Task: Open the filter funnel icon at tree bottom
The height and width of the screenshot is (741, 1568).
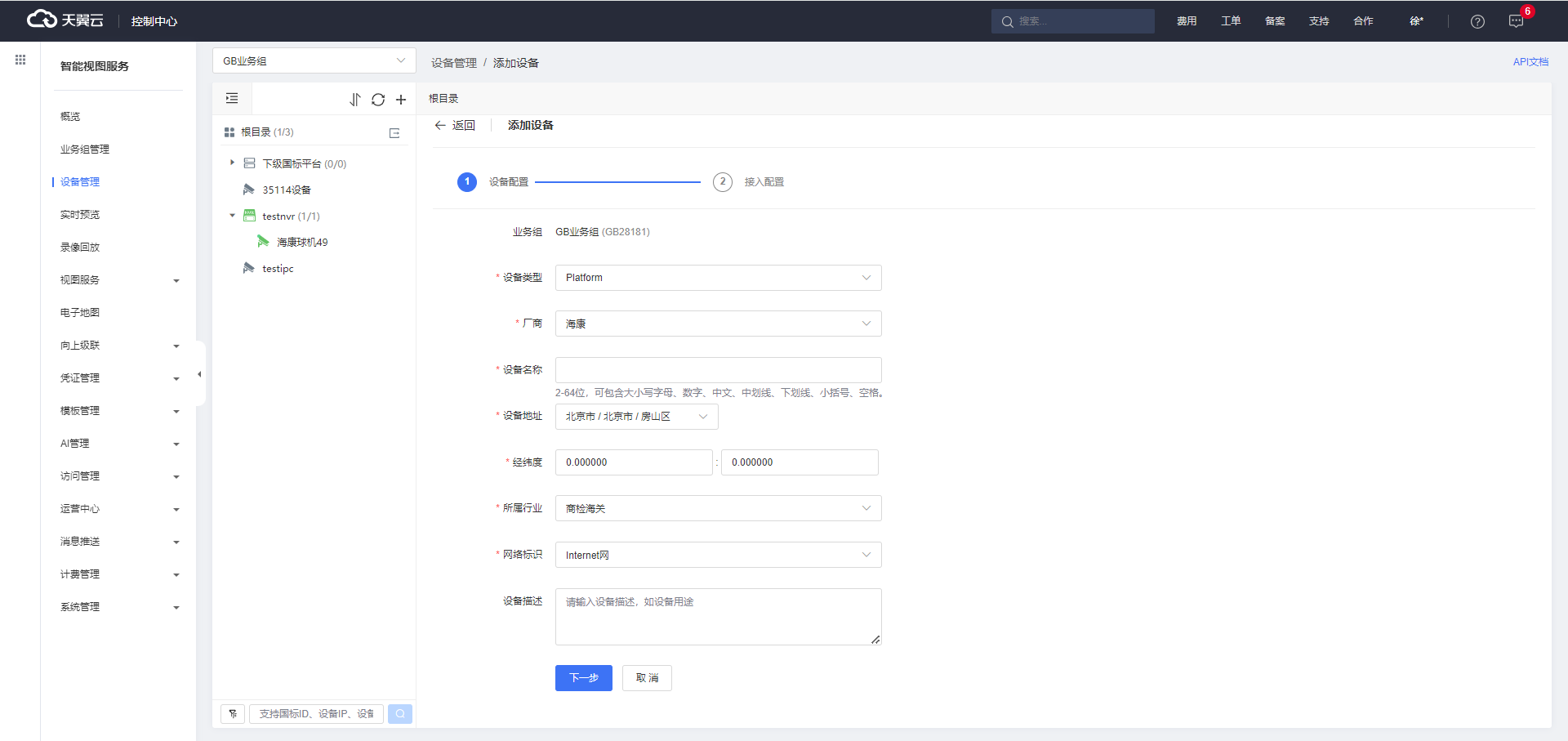Action: click(x=233, y=714)
